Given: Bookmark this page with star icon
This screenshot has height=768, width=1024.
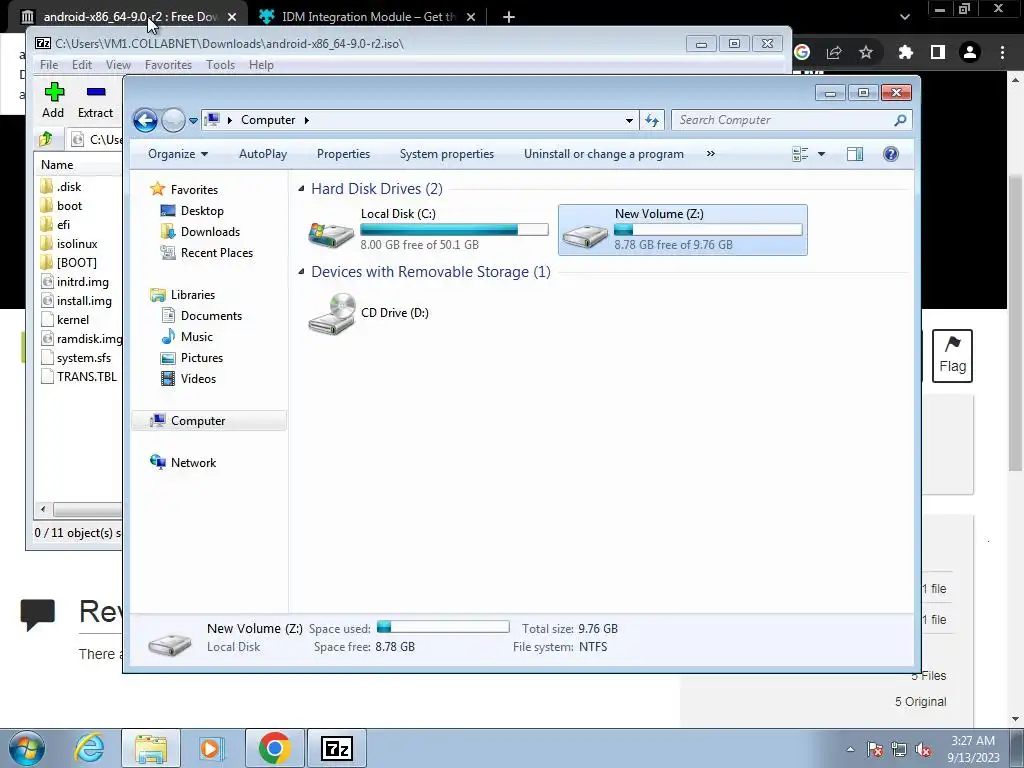Looking at the screenshot, I should pyautogui.click(x=866, y=52).
